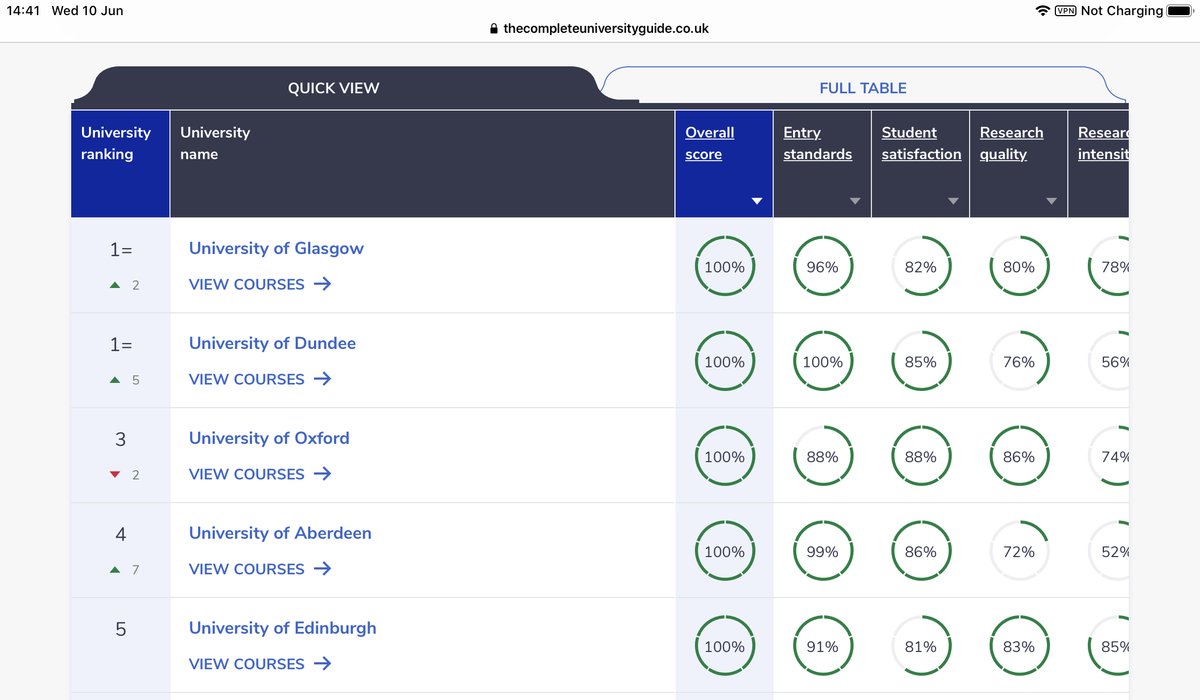
Task: Tap the battery icon in status bar
Action: tap(1180, 11)
